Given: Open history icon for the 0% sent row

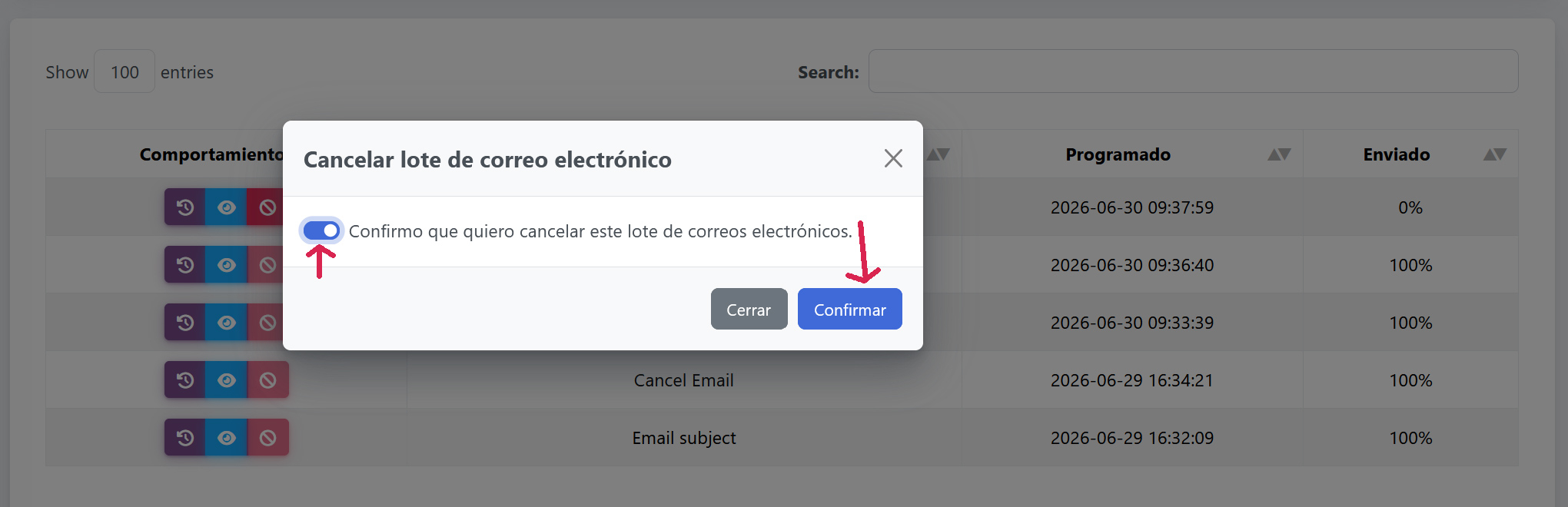Looking at the screenshot, I should 185,207.
